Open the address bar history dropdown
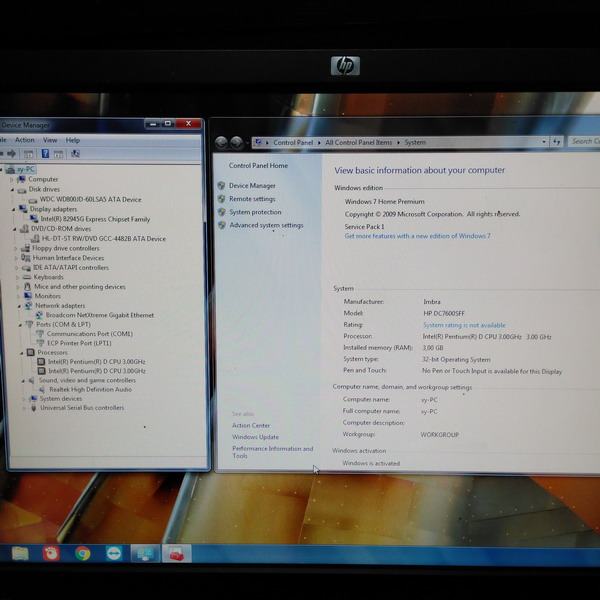This screenshot has height=600, width=600. point(544,142)
